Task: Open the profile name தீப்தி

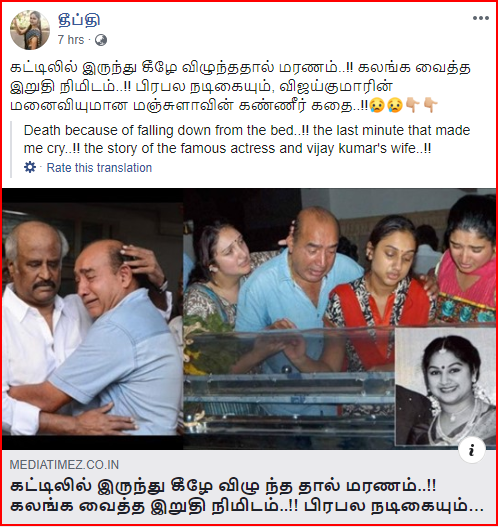Action: point(79,20)
